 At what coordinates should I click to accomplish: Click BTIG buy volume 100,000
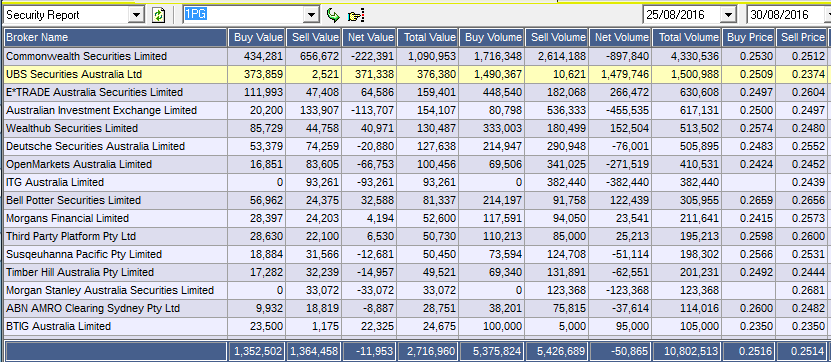(502, 326)
